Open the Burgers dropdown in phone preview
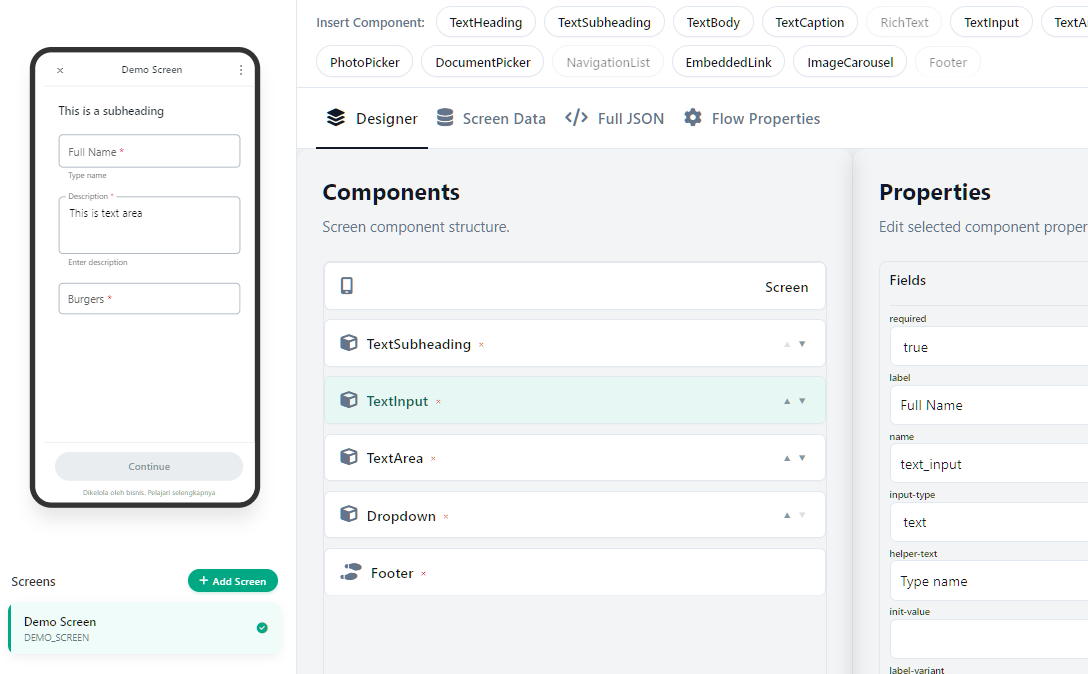The height and width of the screenshot is (674, 1088). (149, 298)
